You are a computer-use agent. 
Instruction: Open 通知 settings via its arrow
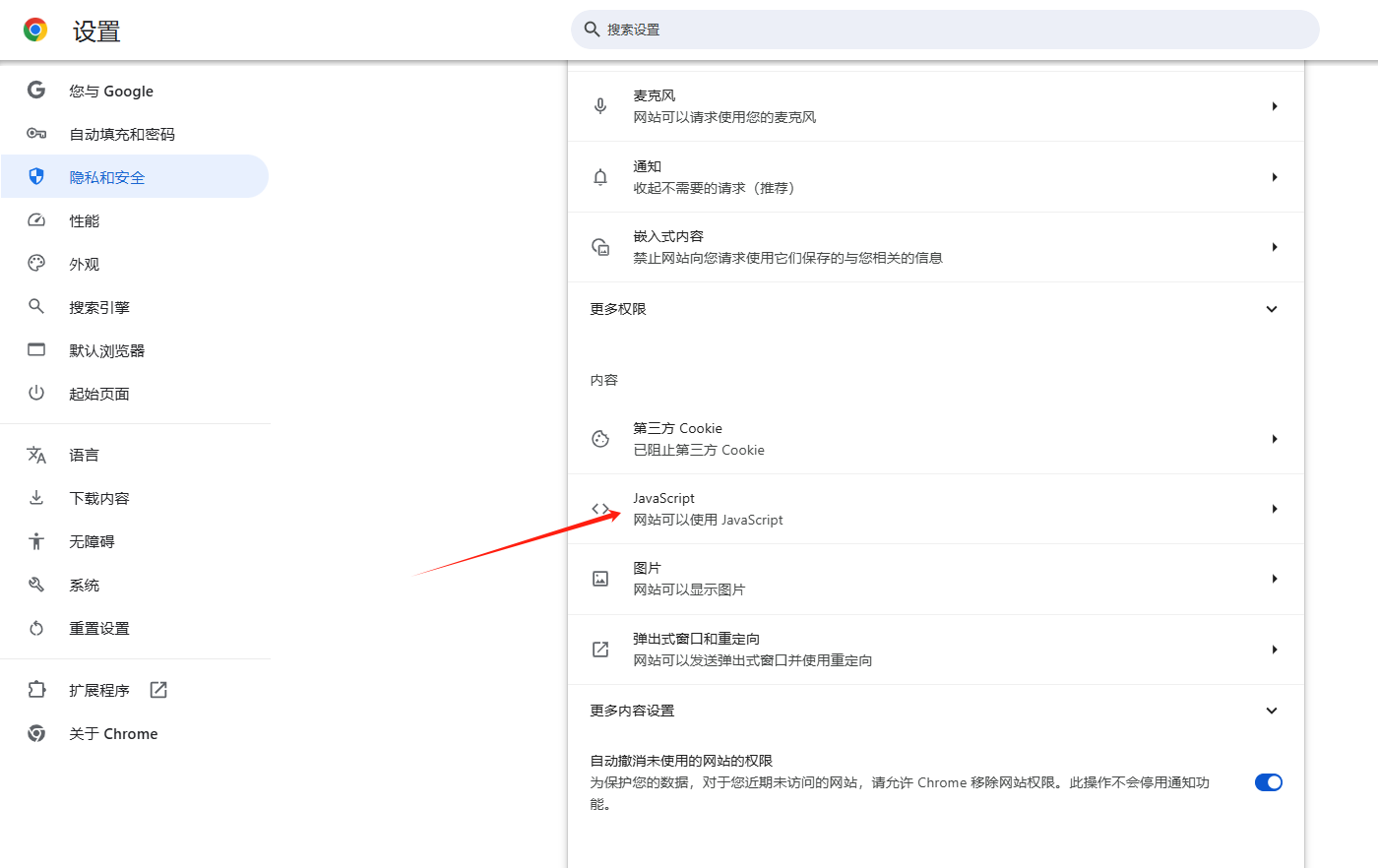pyautogui.click(x=1275, y=177)
